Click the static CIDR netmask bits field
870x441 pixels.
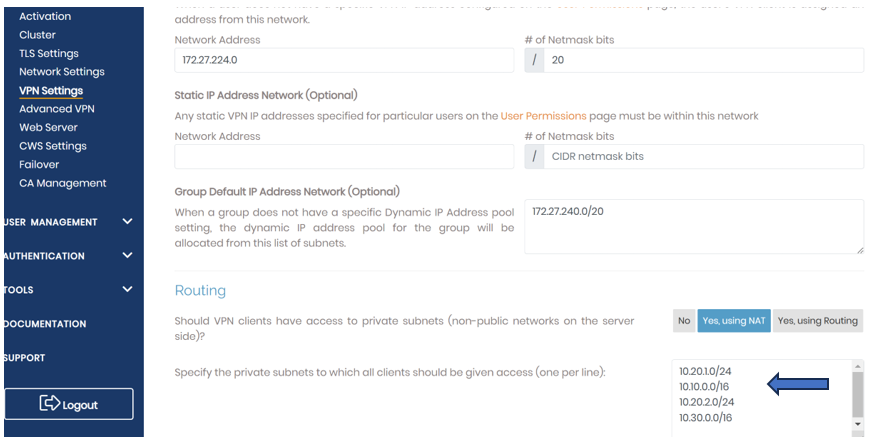(704, 156)
